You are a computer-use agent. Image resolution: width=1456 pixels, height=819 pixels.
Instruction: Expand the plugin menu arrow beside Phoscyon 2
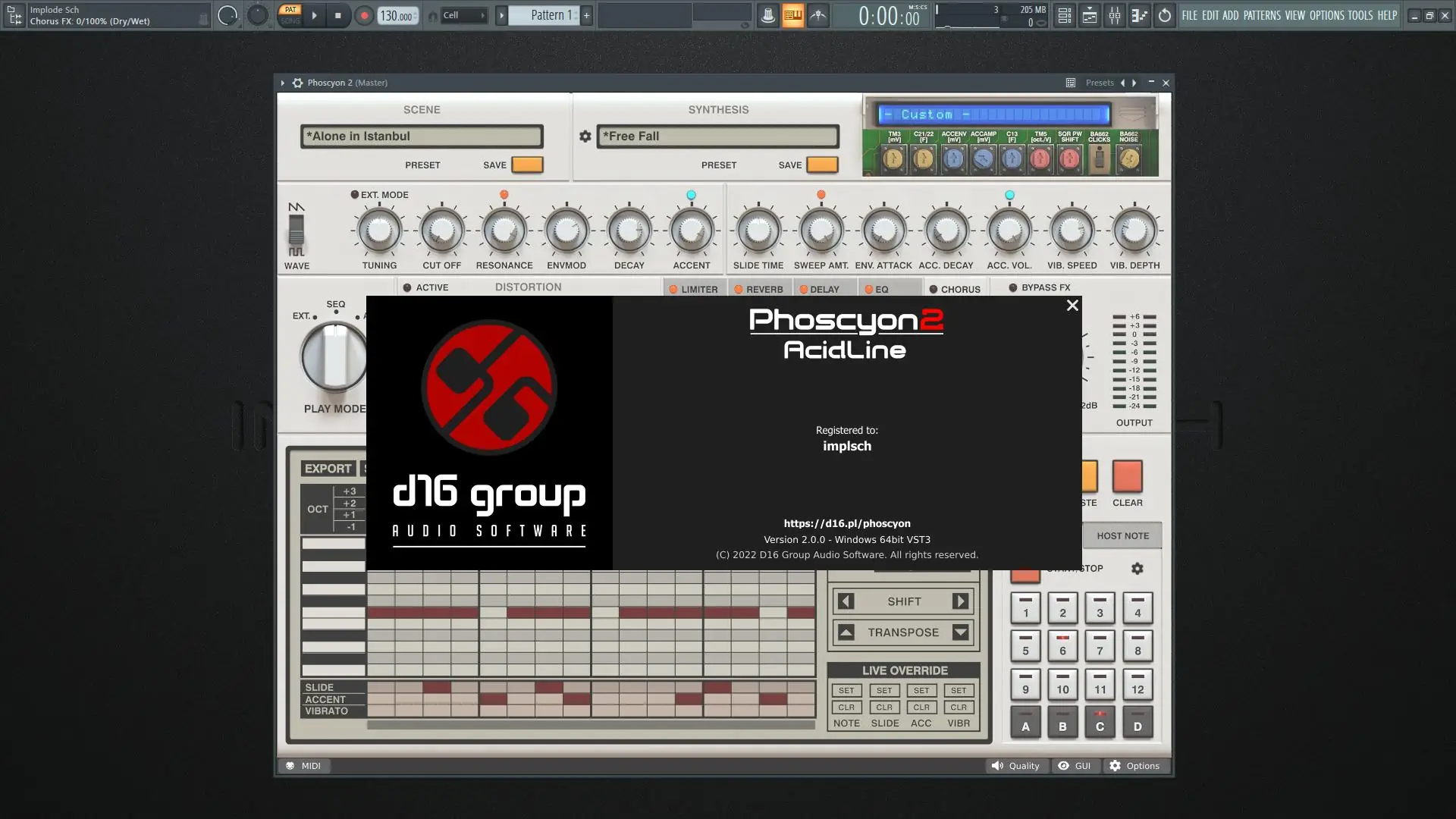[282, 83]
